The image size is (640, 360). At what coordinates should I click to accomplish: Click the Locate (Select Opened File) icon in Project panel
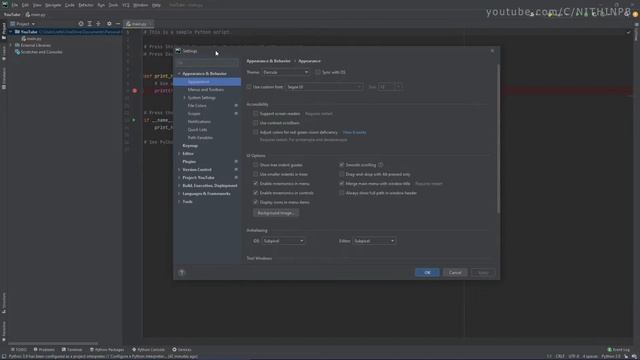pyautogui.click(x=81, y=24)
